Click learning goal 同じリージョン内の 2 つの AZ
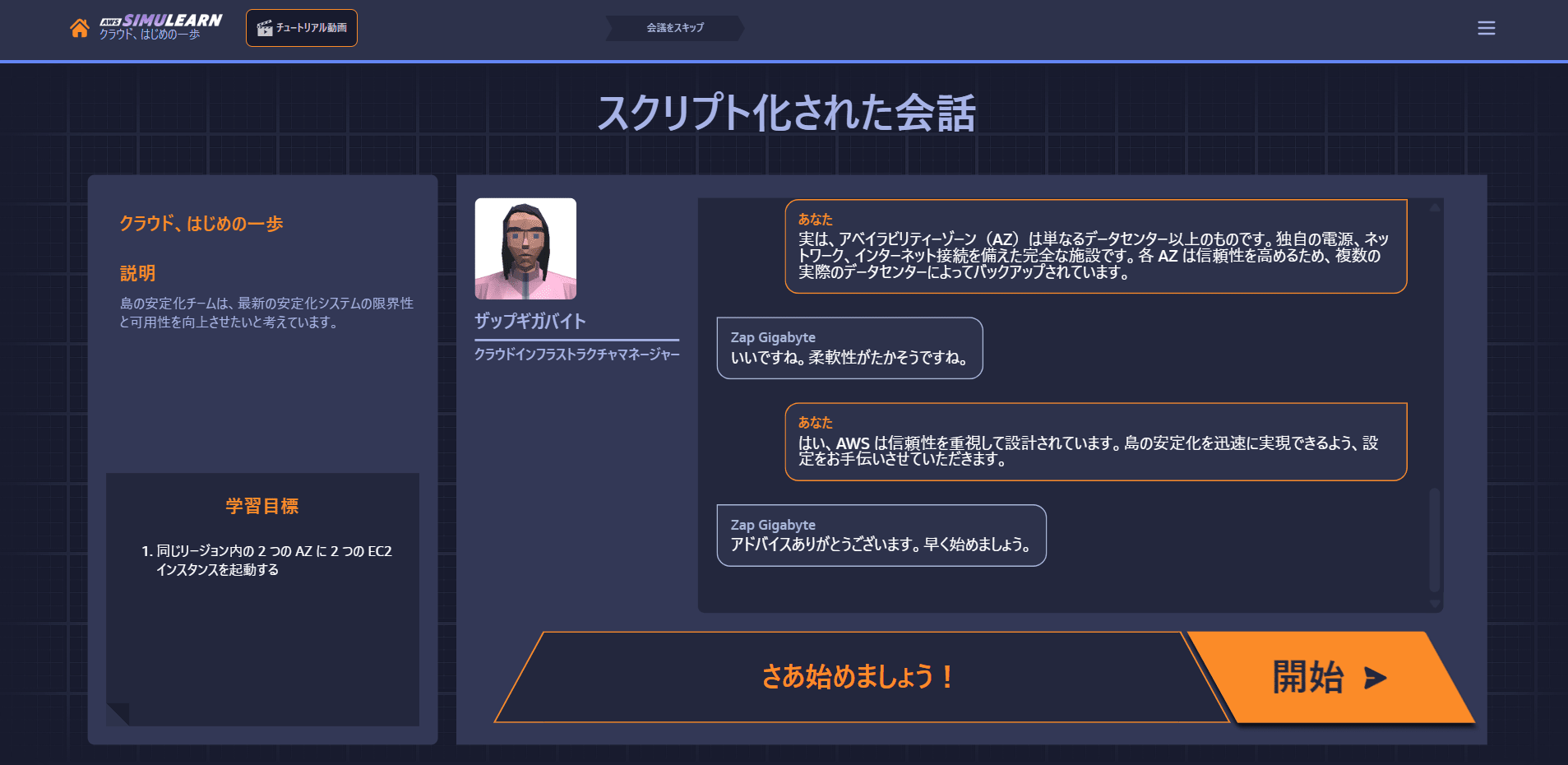1568x765 pixels. 273,560
